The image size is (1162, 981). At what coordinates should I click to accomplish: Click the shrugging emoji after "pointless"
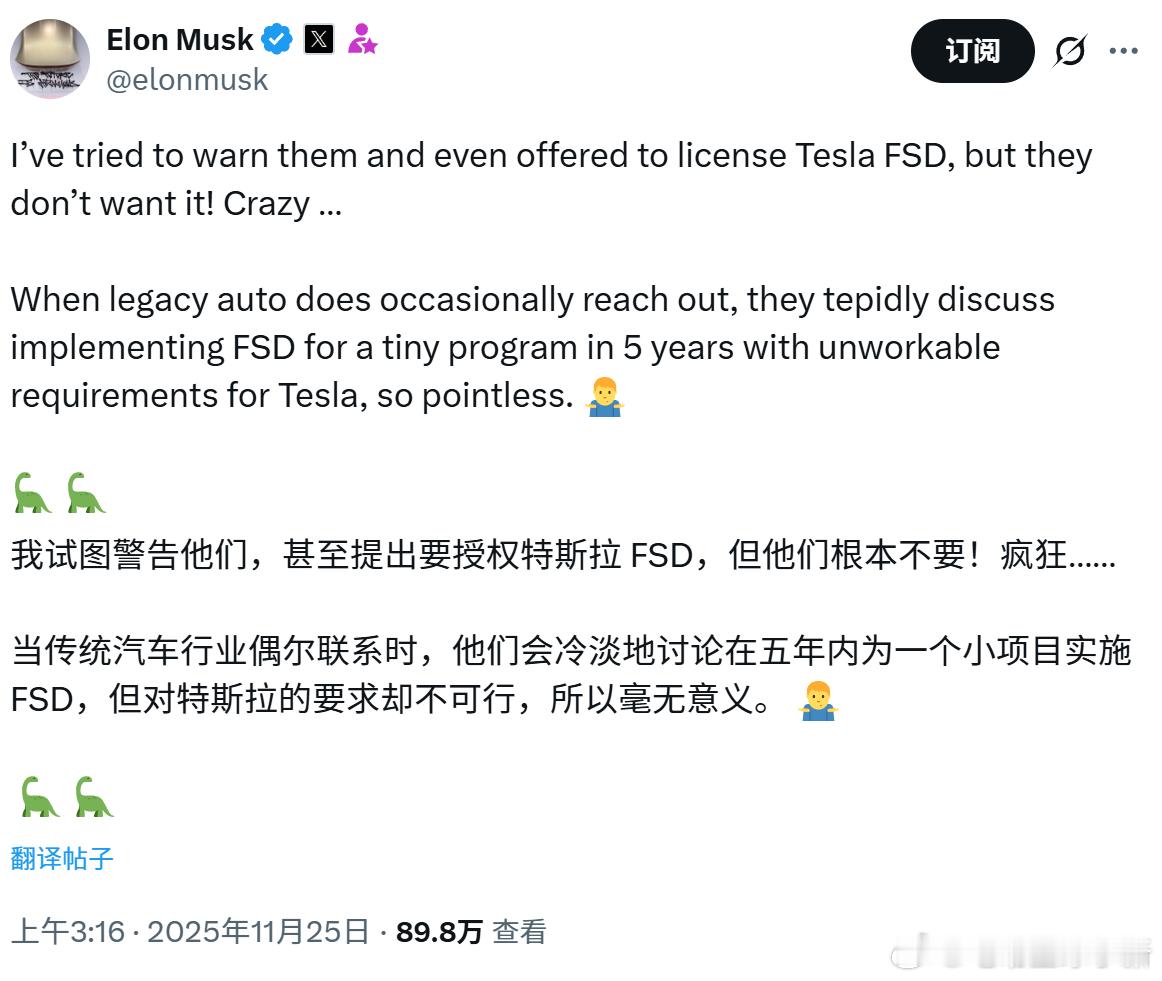(x=605, y=397)
